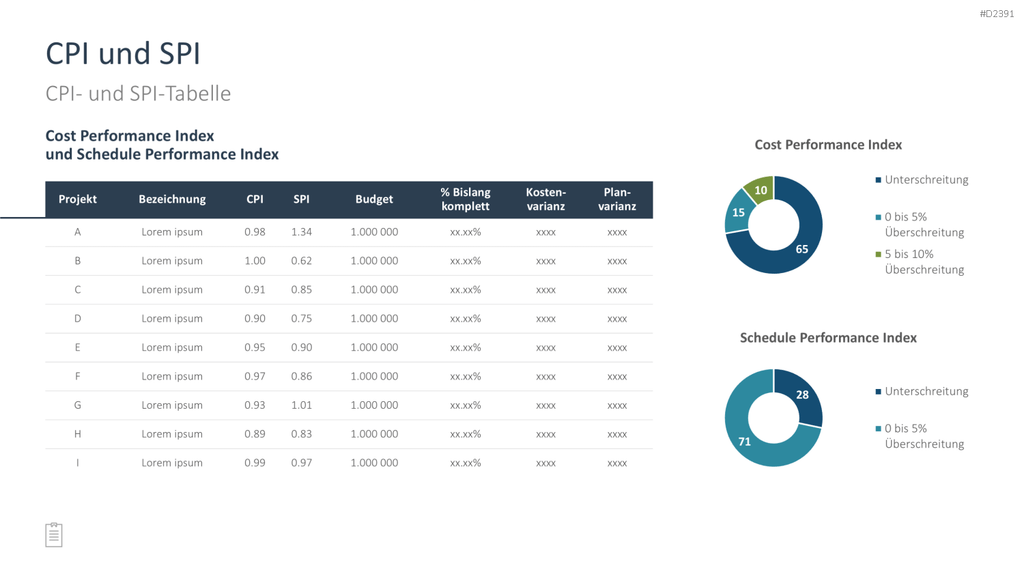Click CPI value 0.99 in row I
This screenshot has height=576, width=1024.
(x=255, y=462)
